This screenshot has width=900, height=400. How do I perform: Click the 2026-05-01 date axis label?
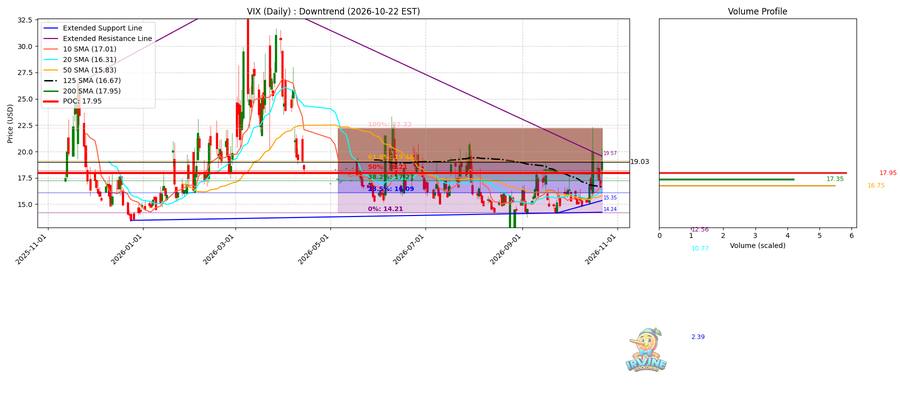click(x=313, y=249)
